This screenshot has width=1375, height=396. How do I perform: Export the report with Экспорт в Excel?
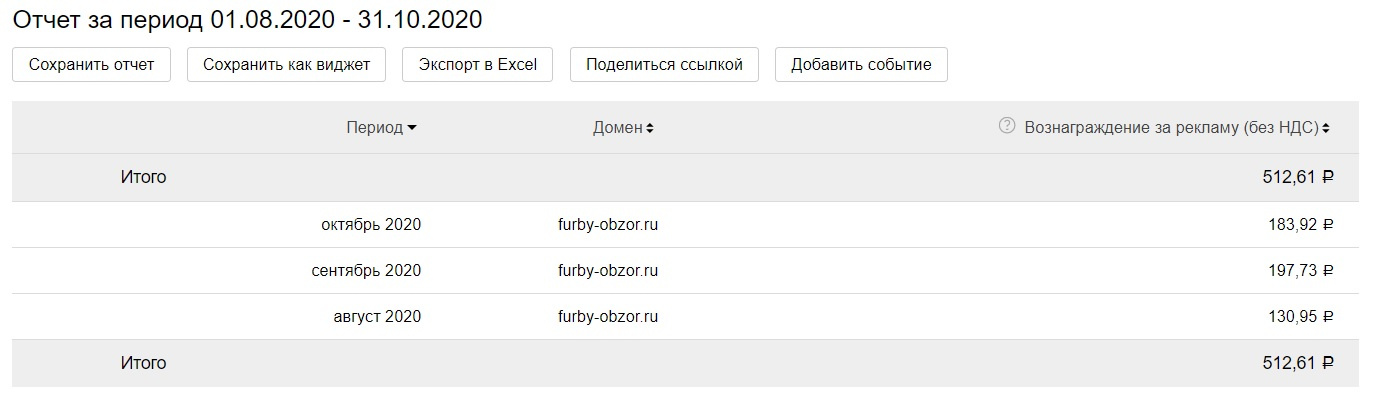pyautogui.click(x=478, y=65)
